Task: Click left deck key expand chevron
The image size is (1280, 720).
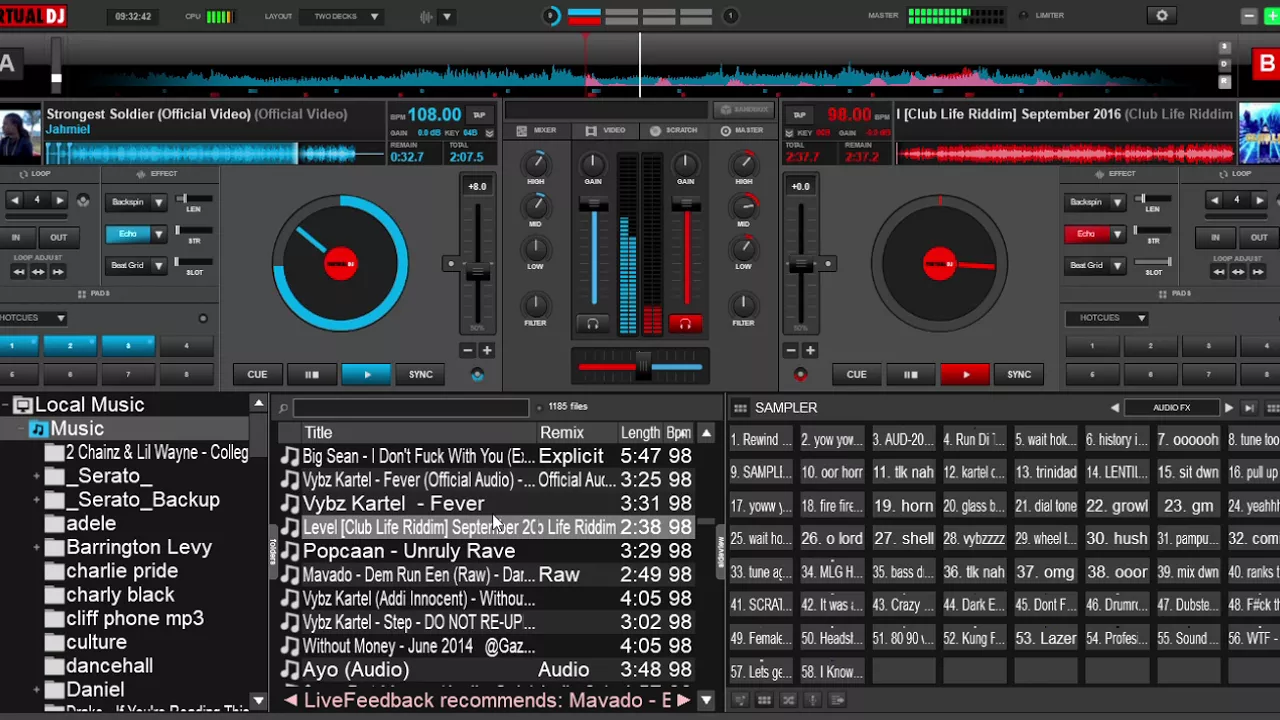Action: coord(489,133)
